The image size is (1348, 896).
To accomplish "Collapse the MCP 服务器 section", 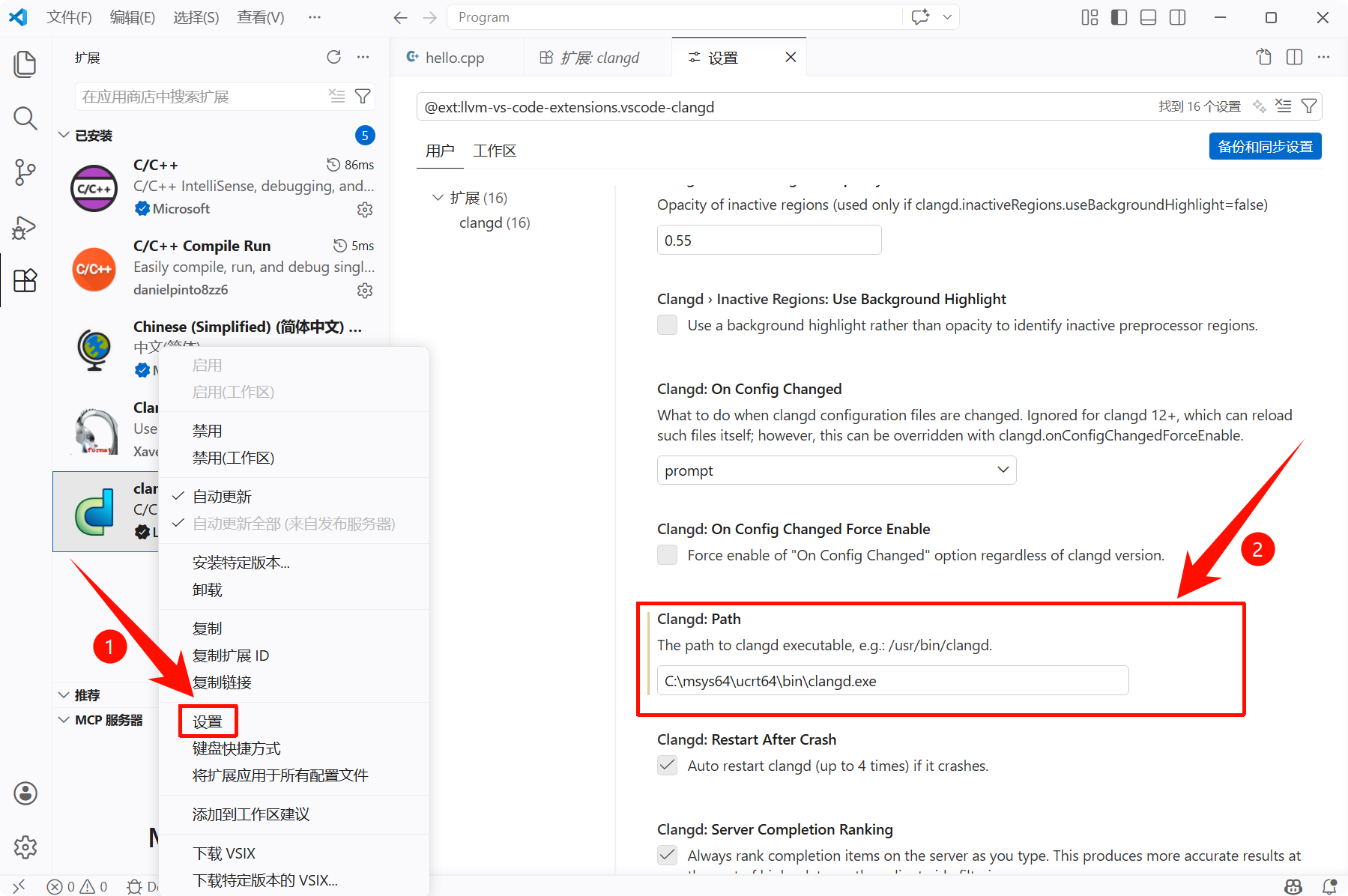I will coord(64,720).
